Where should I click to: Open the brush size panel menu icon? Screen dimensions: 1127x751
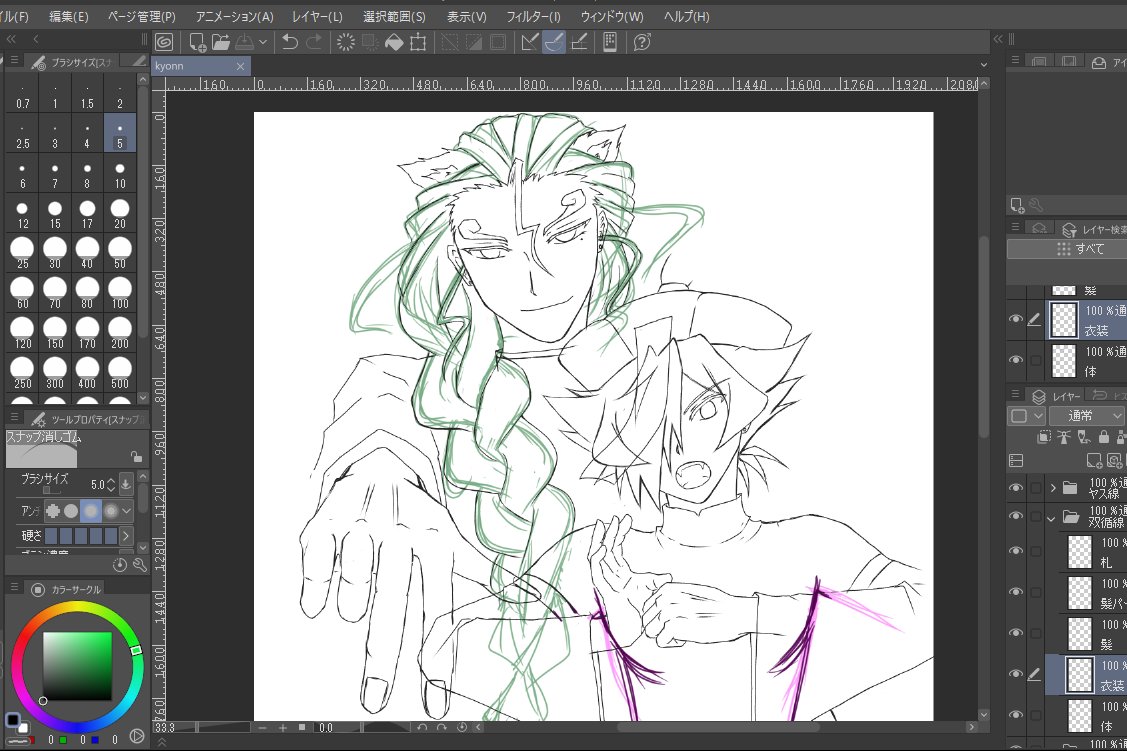(x=14, y=61)
